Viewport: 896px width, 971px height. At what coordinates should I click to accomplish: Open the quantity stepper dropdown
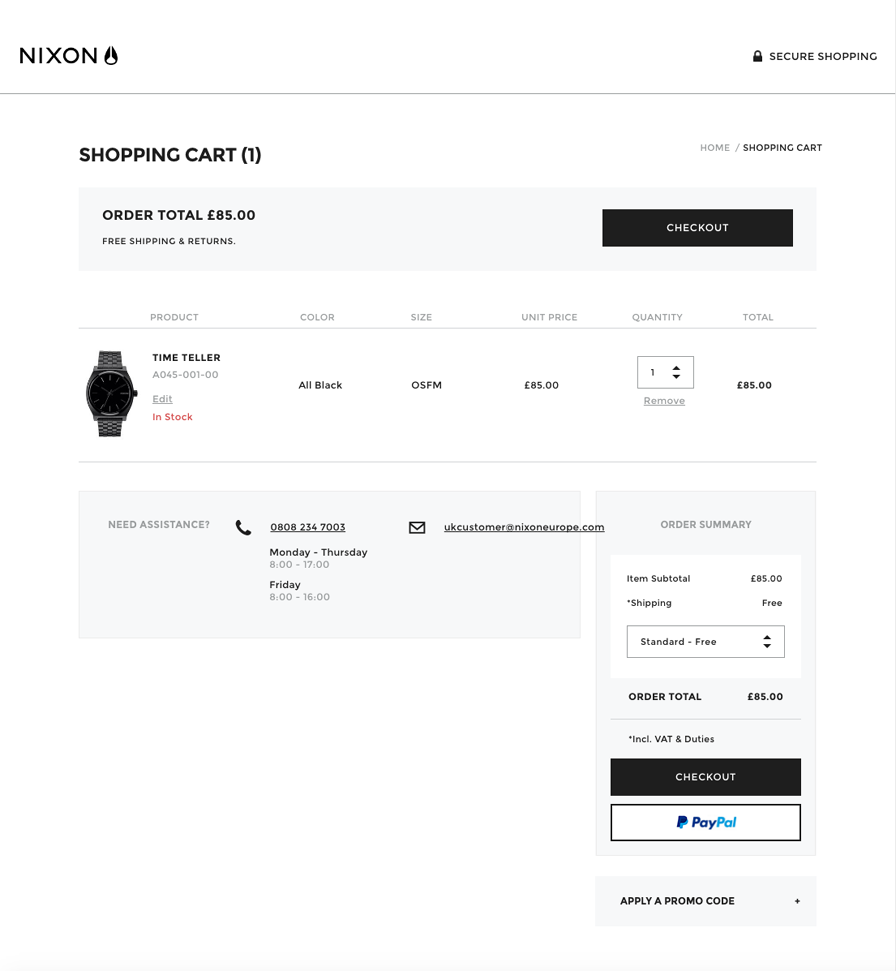(x=665, y=372)
